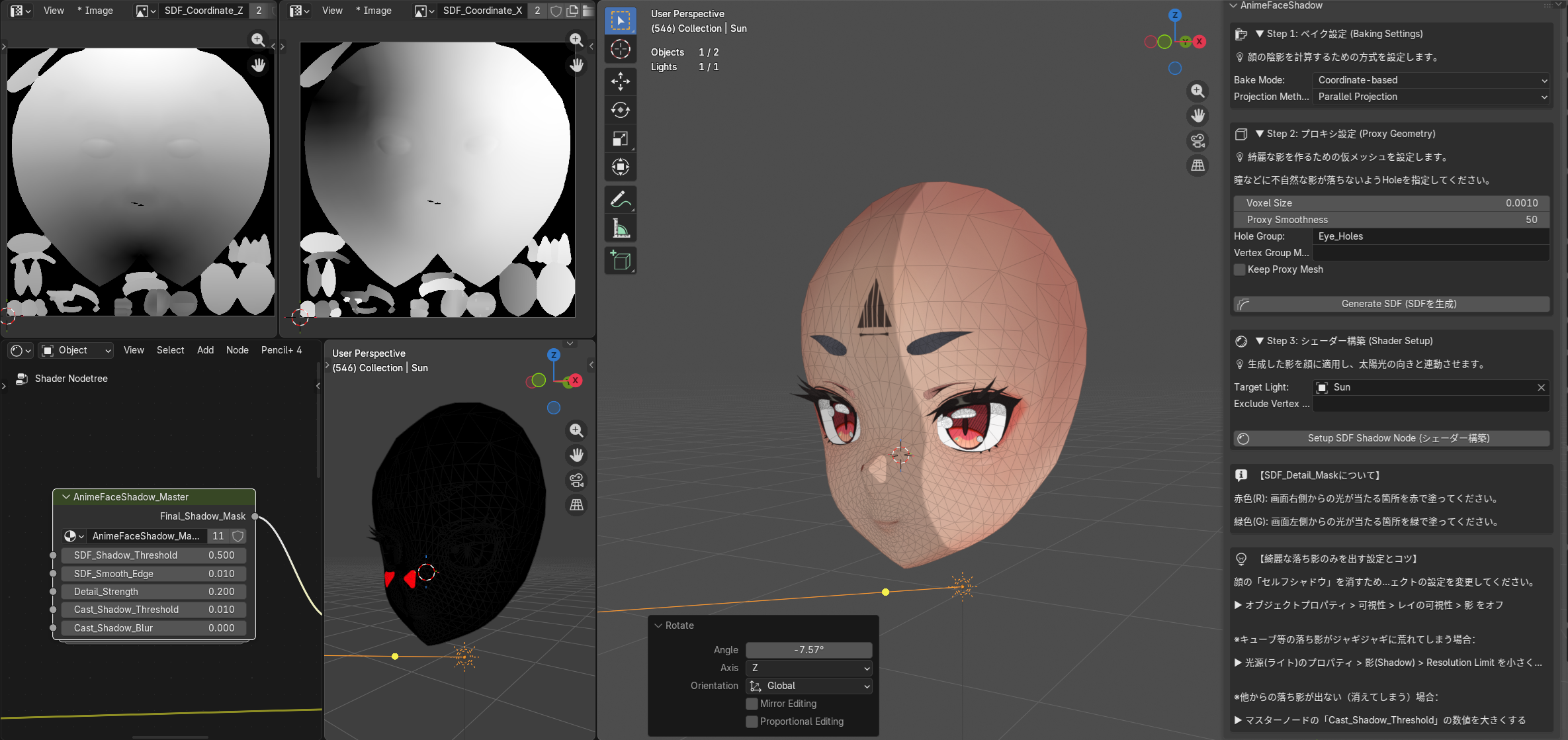
Task: Select the Move tool in the toolbar
Action: (620, 81)
